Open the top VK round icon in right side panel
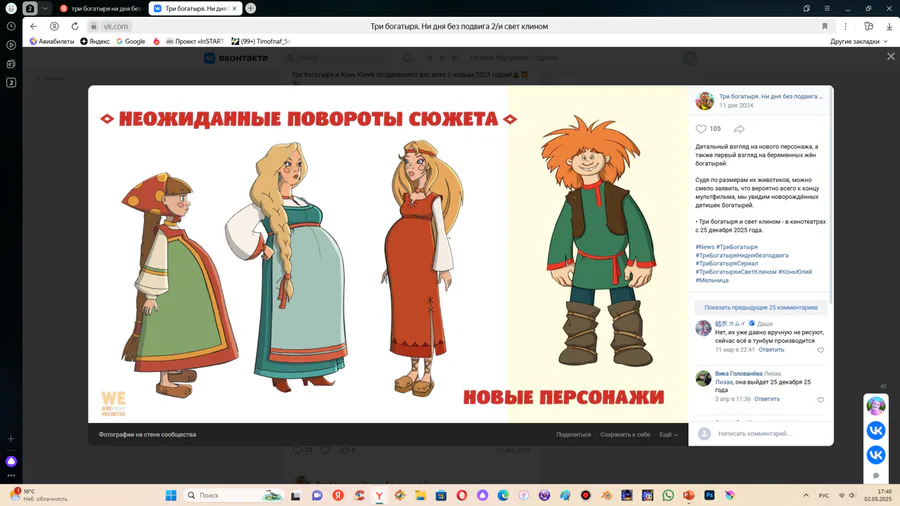Screen dimensions: 900x506 click(876, 431)
